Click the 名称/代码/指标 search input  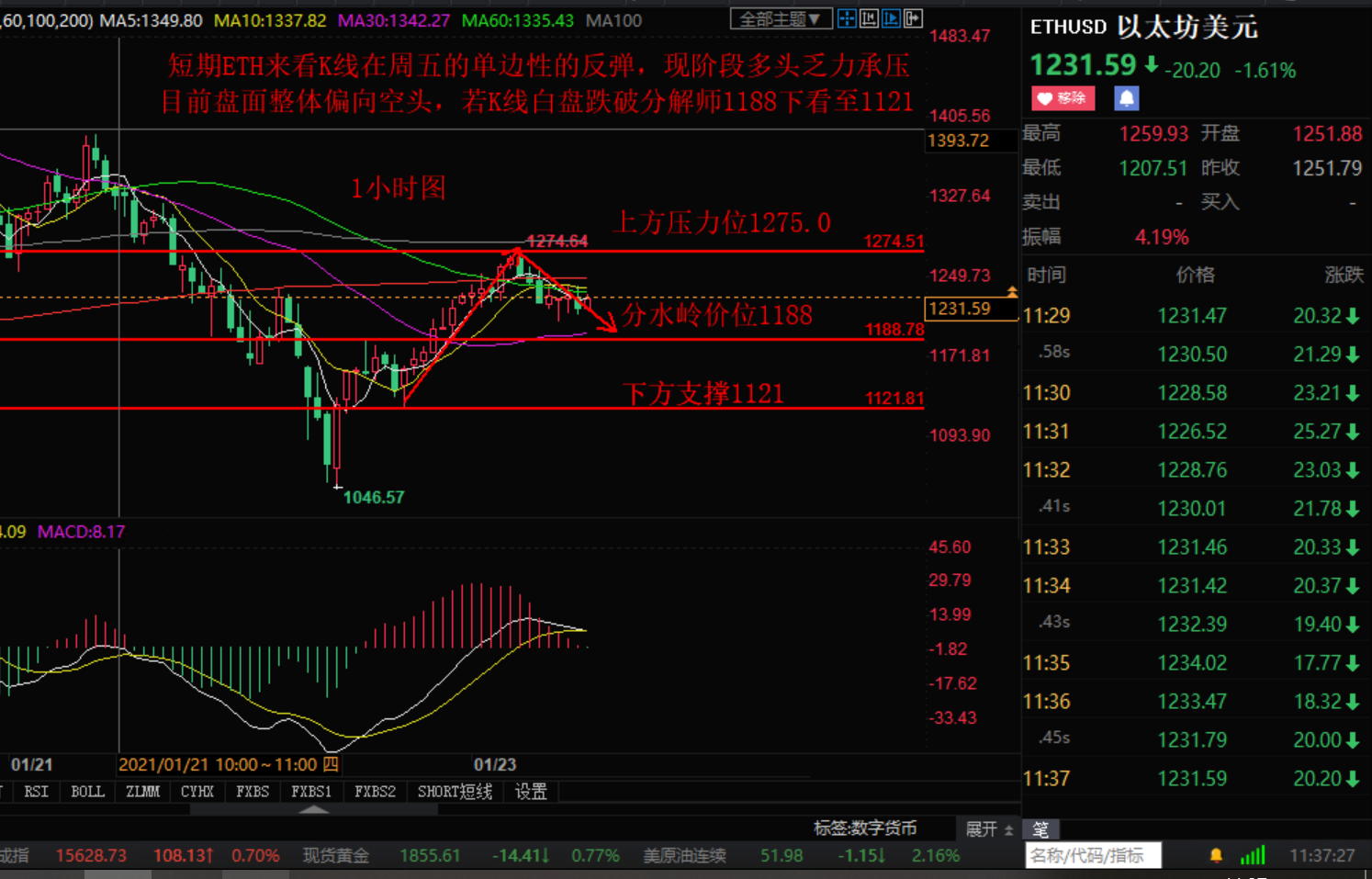(1093, 856)
